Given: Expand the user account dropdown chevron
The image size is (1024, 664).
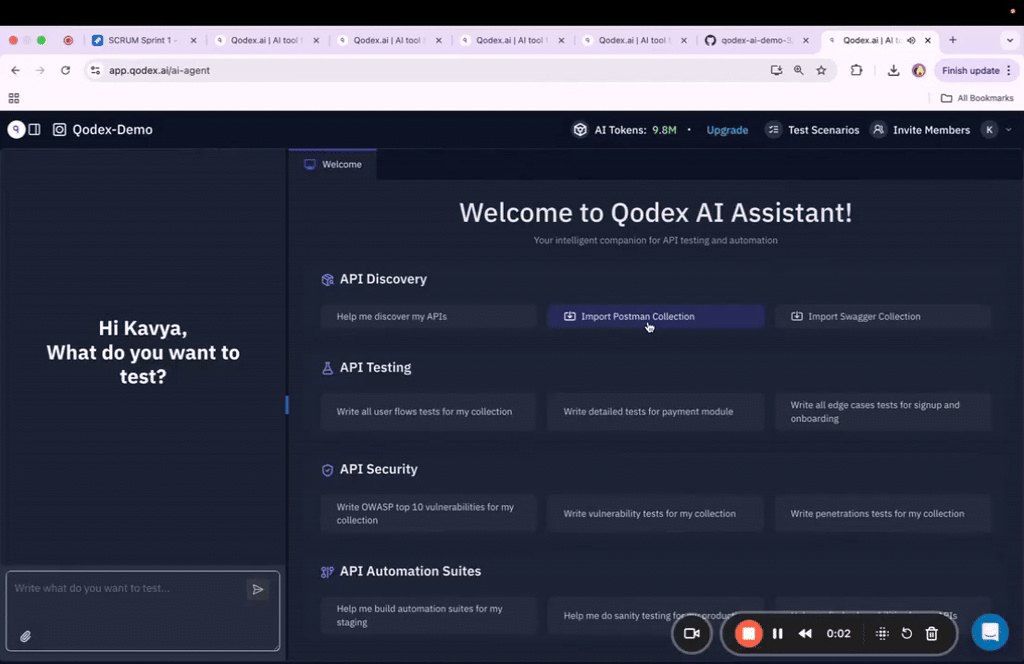Looking at the screenshot, I should (x=1009, y=130).
